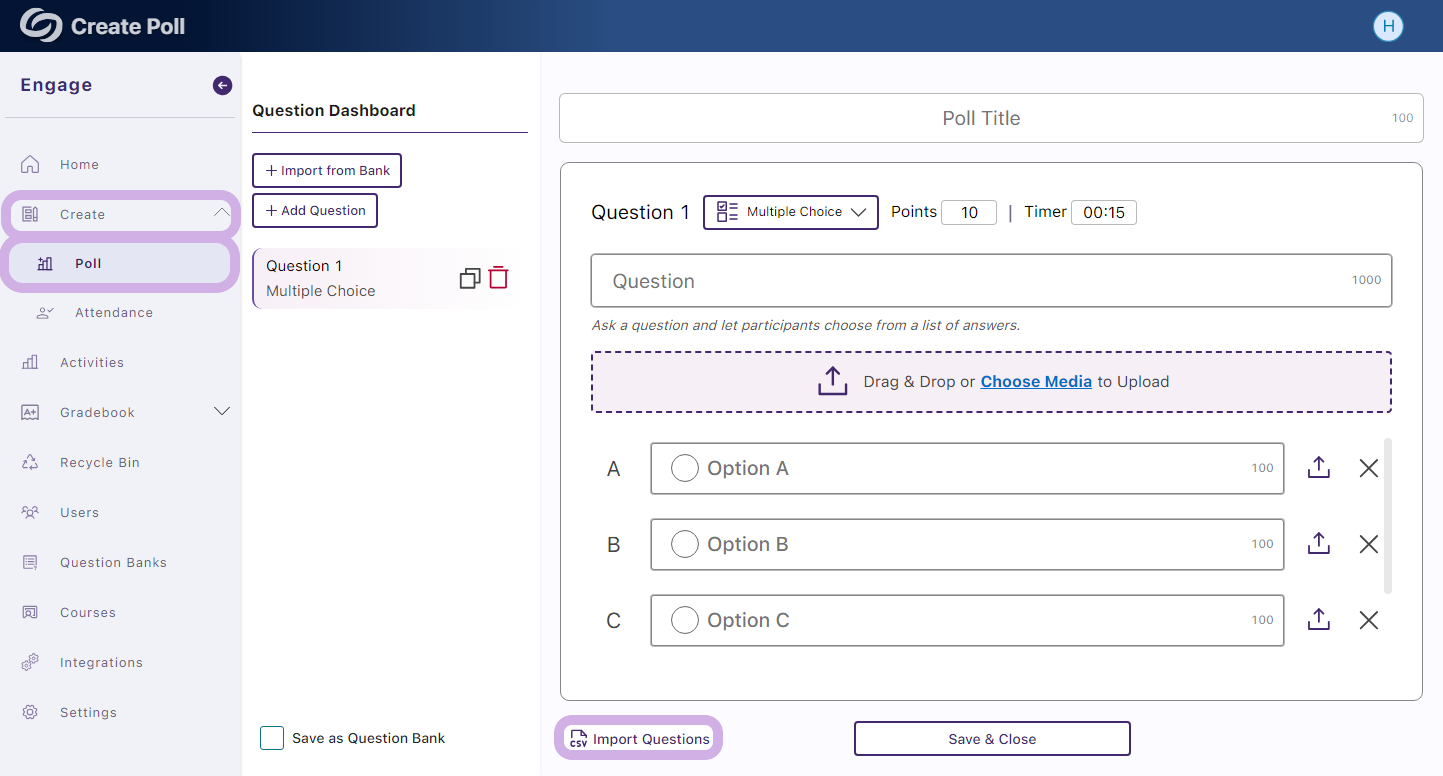
Task: Delete Question 1 with trash icon
Action: [498, 278]
